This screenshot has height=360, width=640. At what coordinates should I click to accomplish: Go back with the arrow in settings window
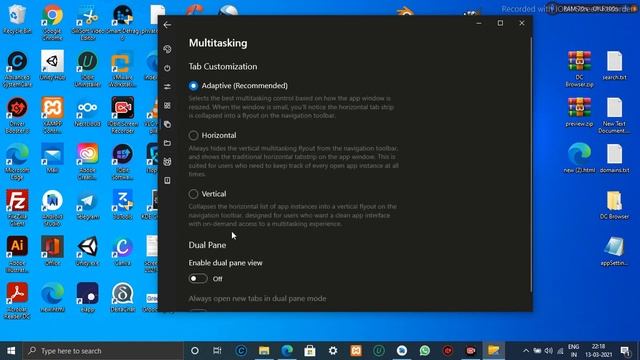tap(167, 25)
